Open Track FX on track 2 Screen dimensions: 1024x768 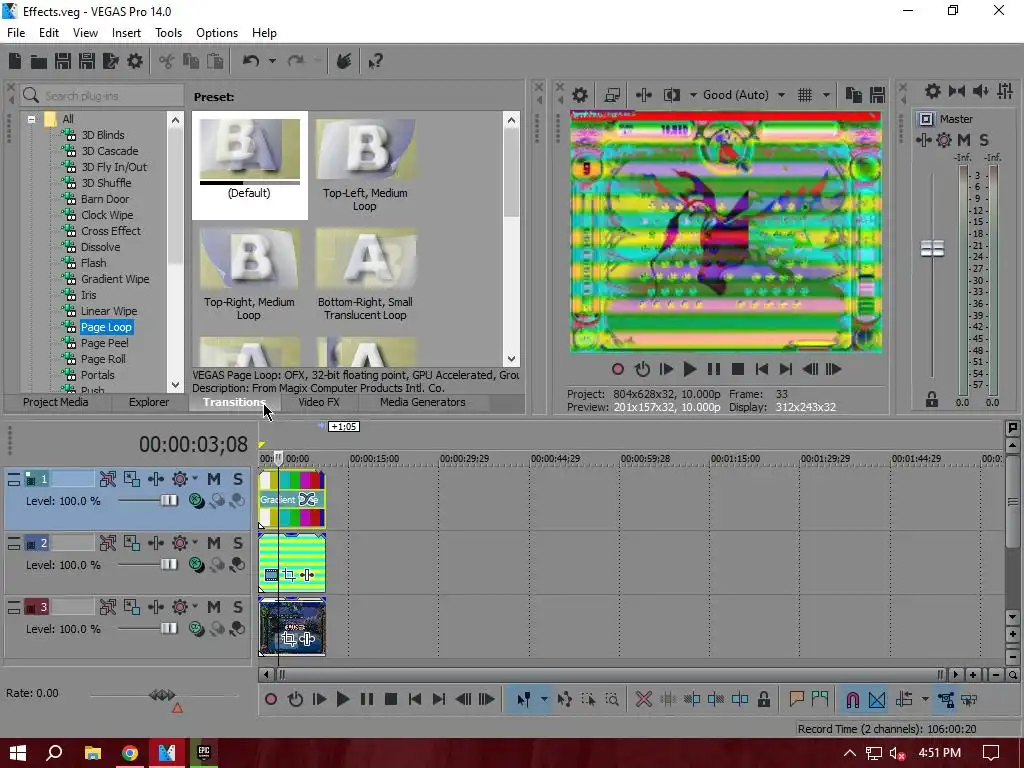pos(155,543)
